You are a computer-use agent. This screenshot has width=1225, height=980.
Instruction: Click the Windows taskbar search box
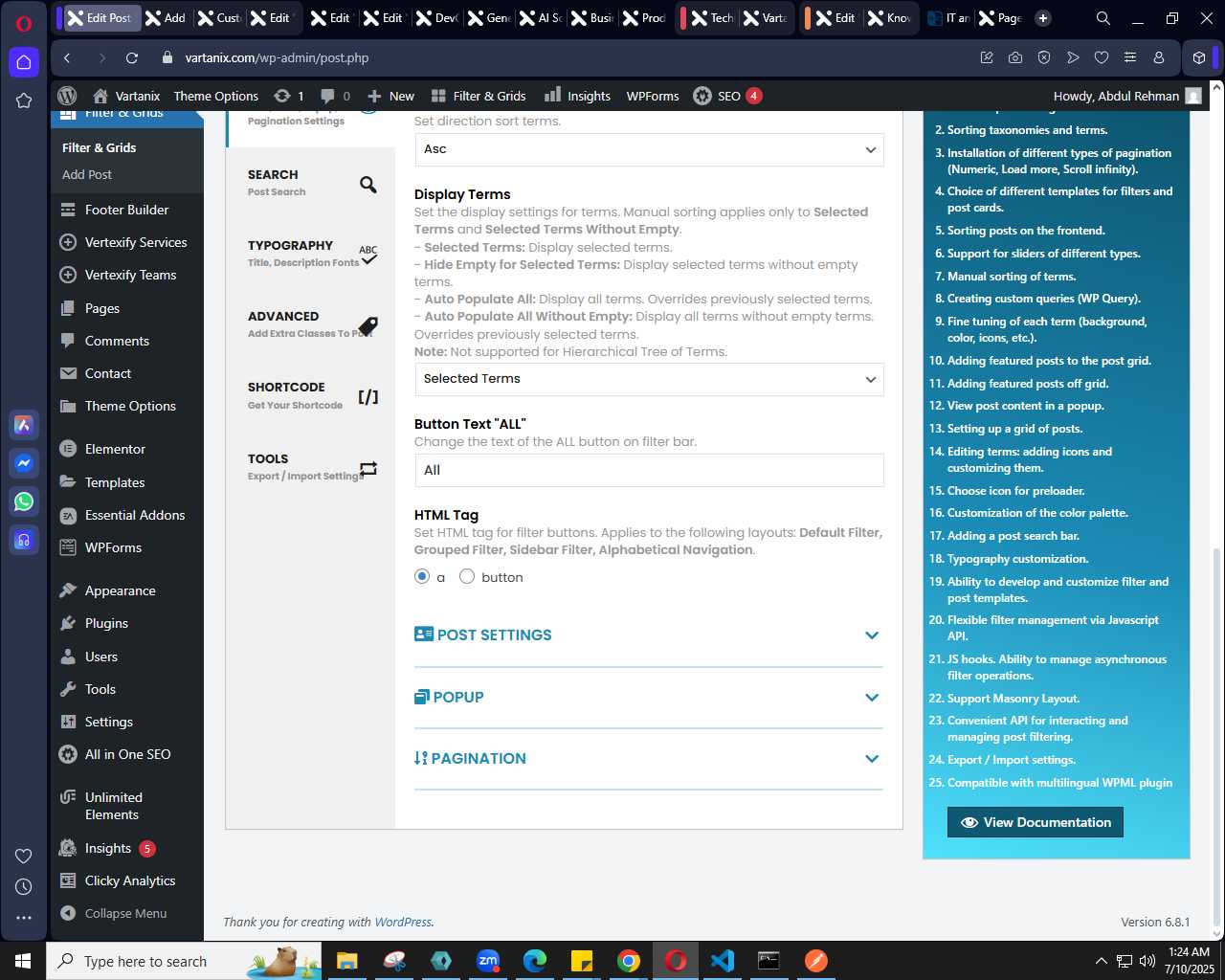(184, 961)
